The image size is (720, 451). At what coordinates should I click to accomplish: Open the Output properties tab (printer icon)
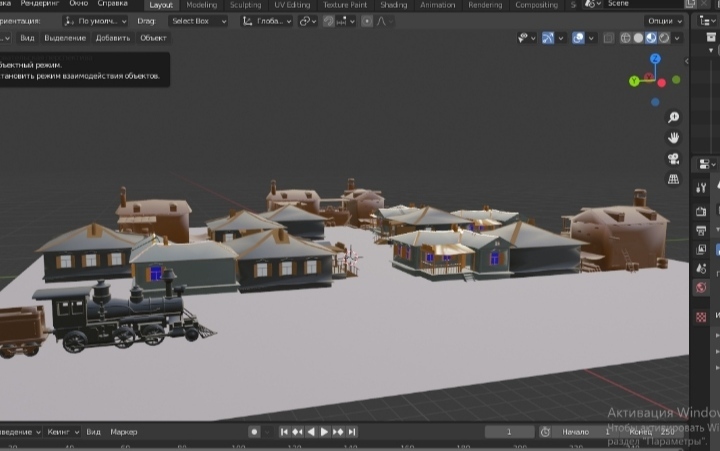pos(702,231)
